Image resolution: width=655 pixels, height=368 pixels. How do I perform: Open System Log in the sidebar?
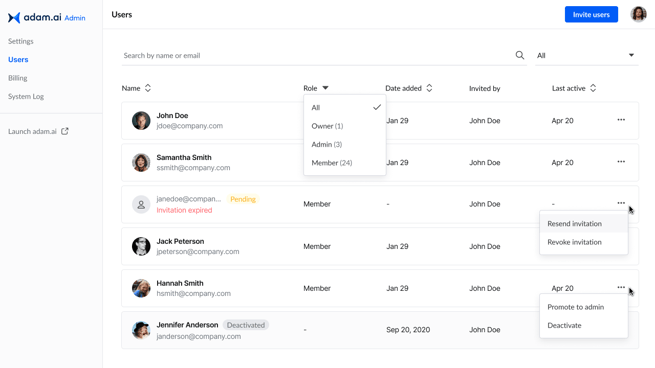click(x=26, y=96)
